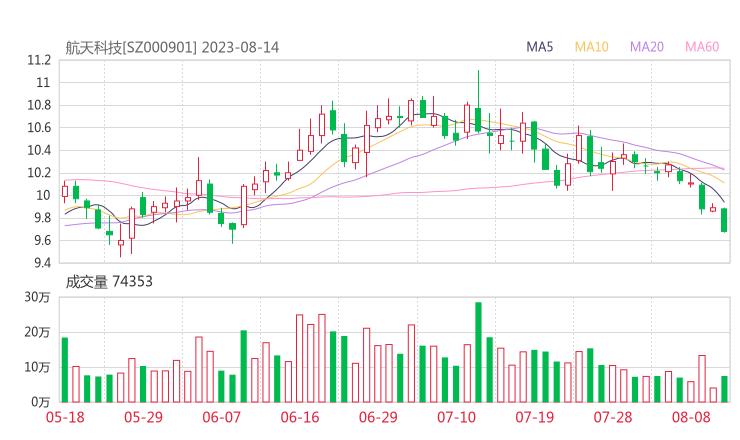Click the 07-10 date axis label
The width and height of the screenshot is (740, 440).
456,417
